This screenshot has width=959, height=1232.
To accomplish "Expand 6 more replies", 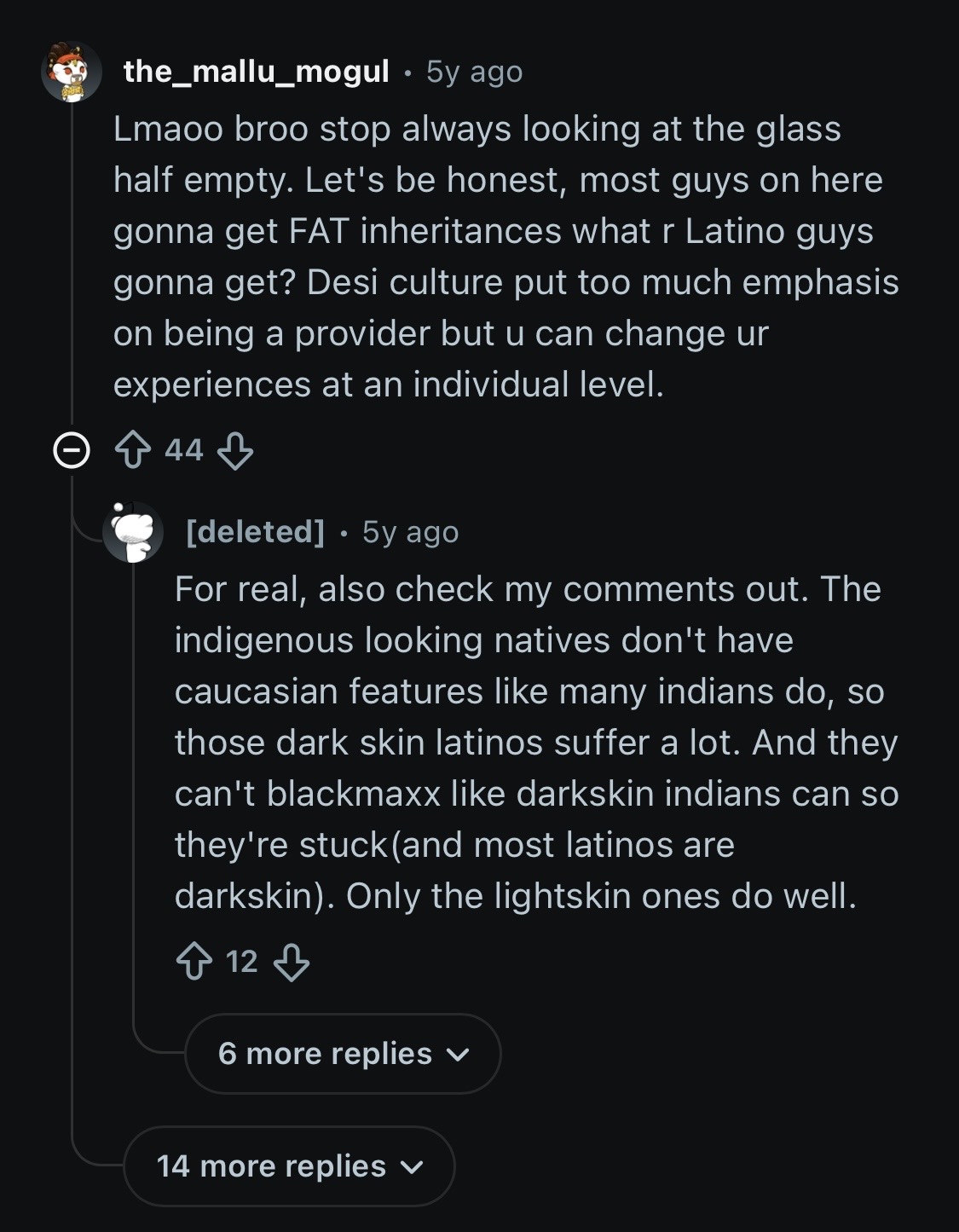I will point(343,1054).
